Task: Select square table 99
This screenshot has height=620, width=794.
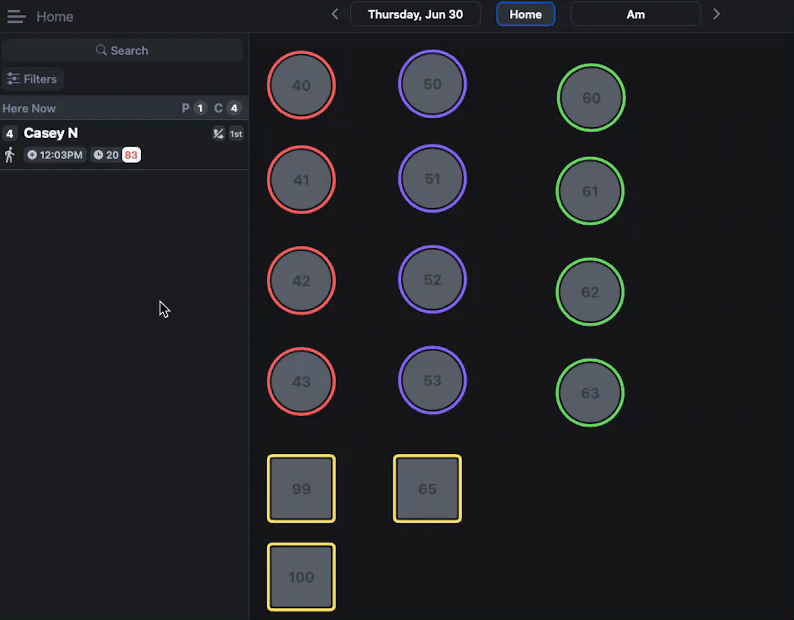Action: pos(301,489)
